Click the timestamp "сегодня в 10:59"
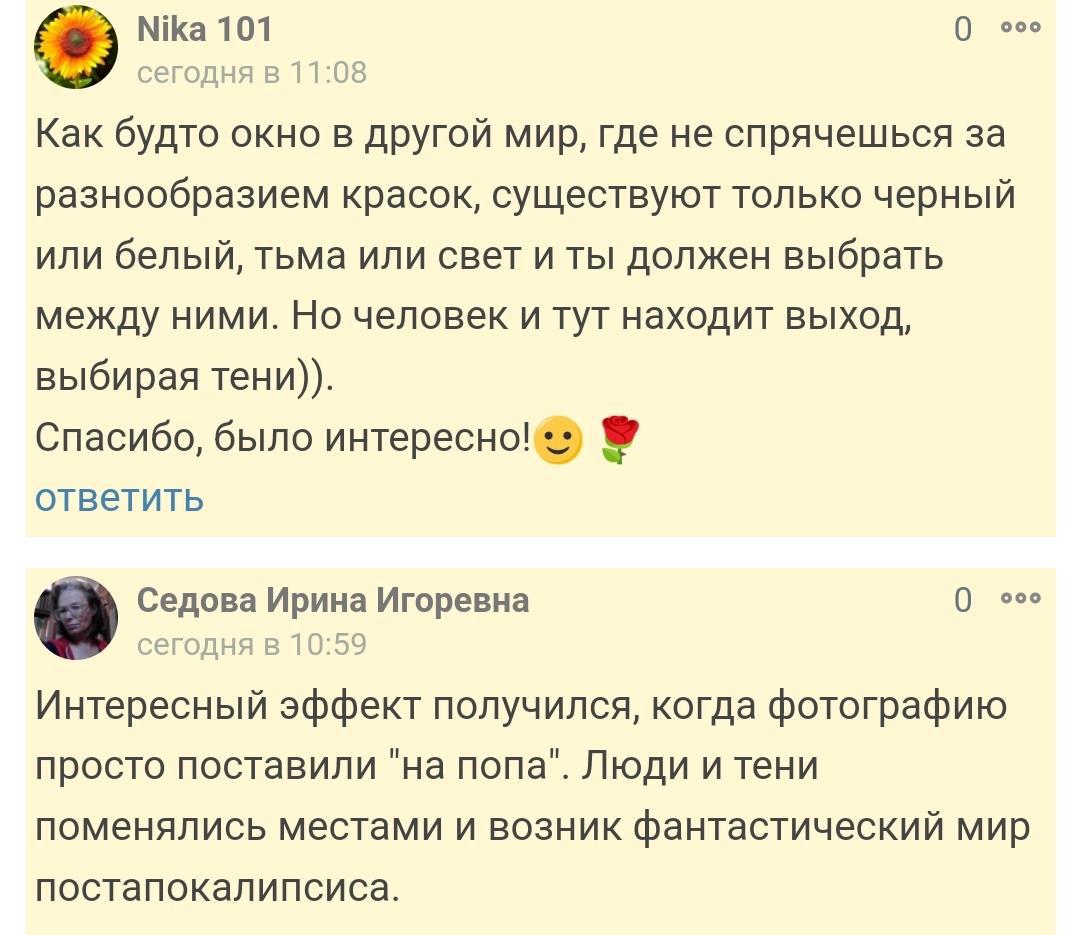Screen dimensions: 1080x935 click(251, 644)
